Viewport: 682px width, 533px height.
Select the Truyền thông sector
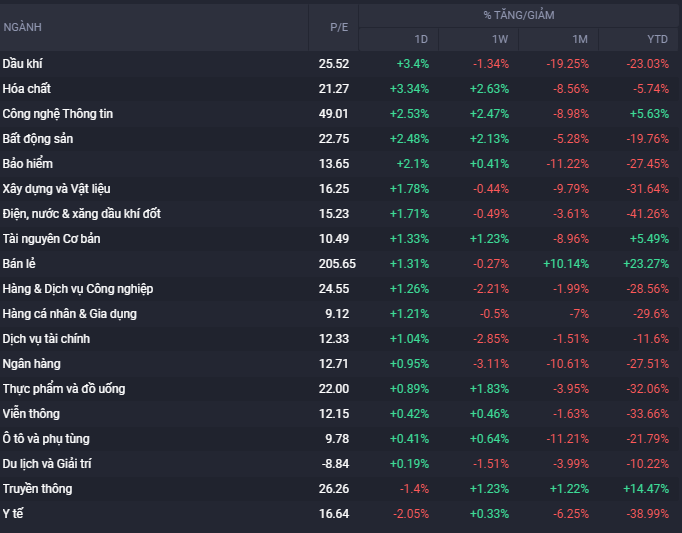tap(37, 489)
